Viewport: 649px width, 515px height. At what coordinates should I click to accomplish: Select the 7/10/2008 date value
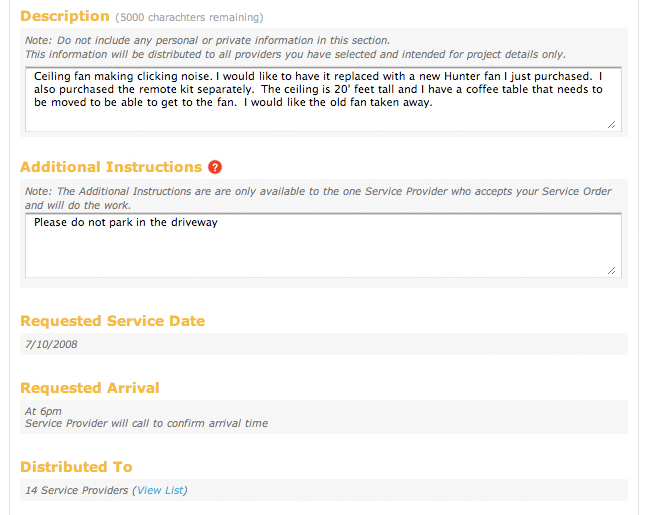tap(51, 344)
